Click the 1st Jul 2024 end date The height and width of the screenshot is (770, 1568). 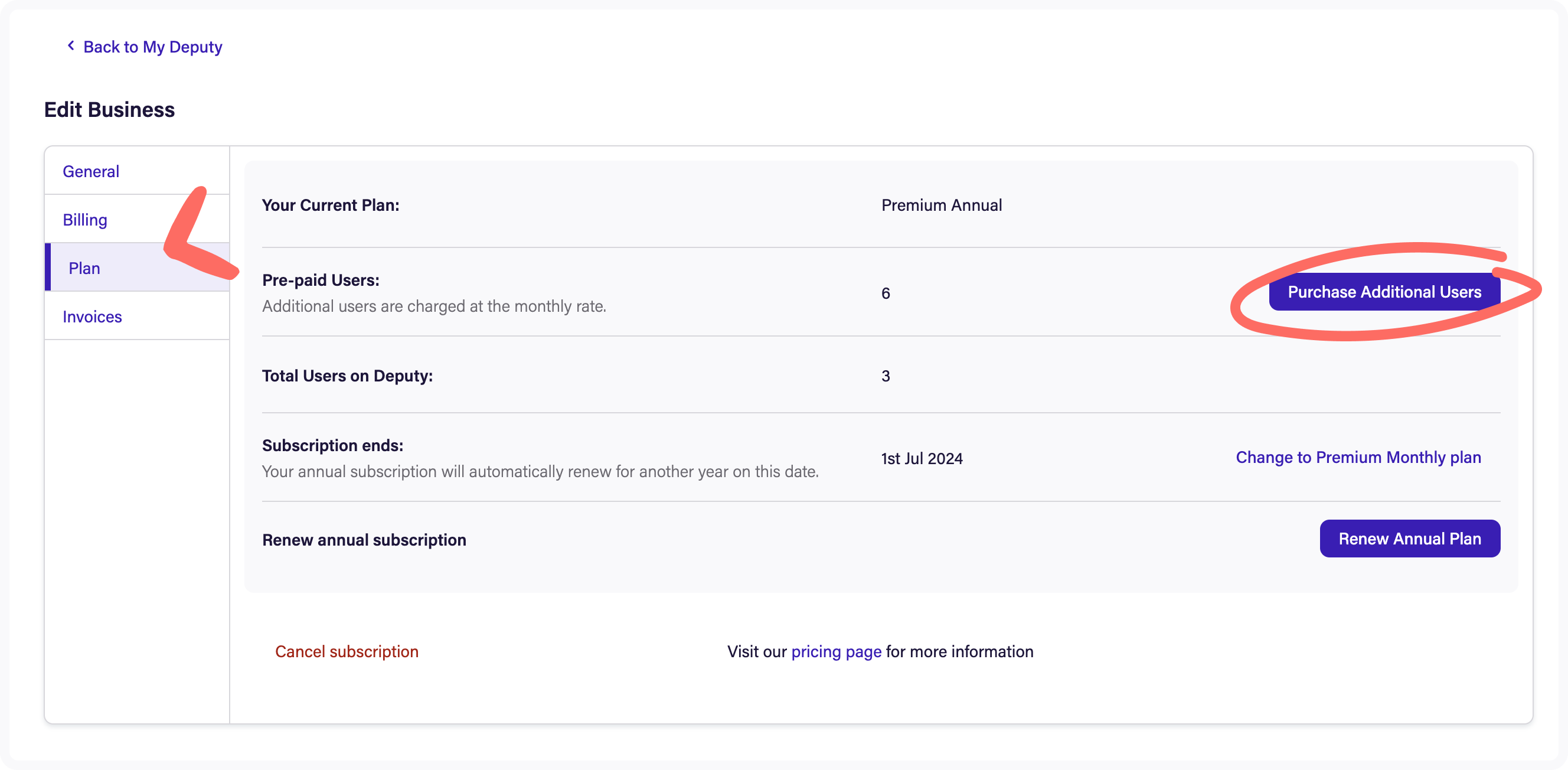pos(922,458)
